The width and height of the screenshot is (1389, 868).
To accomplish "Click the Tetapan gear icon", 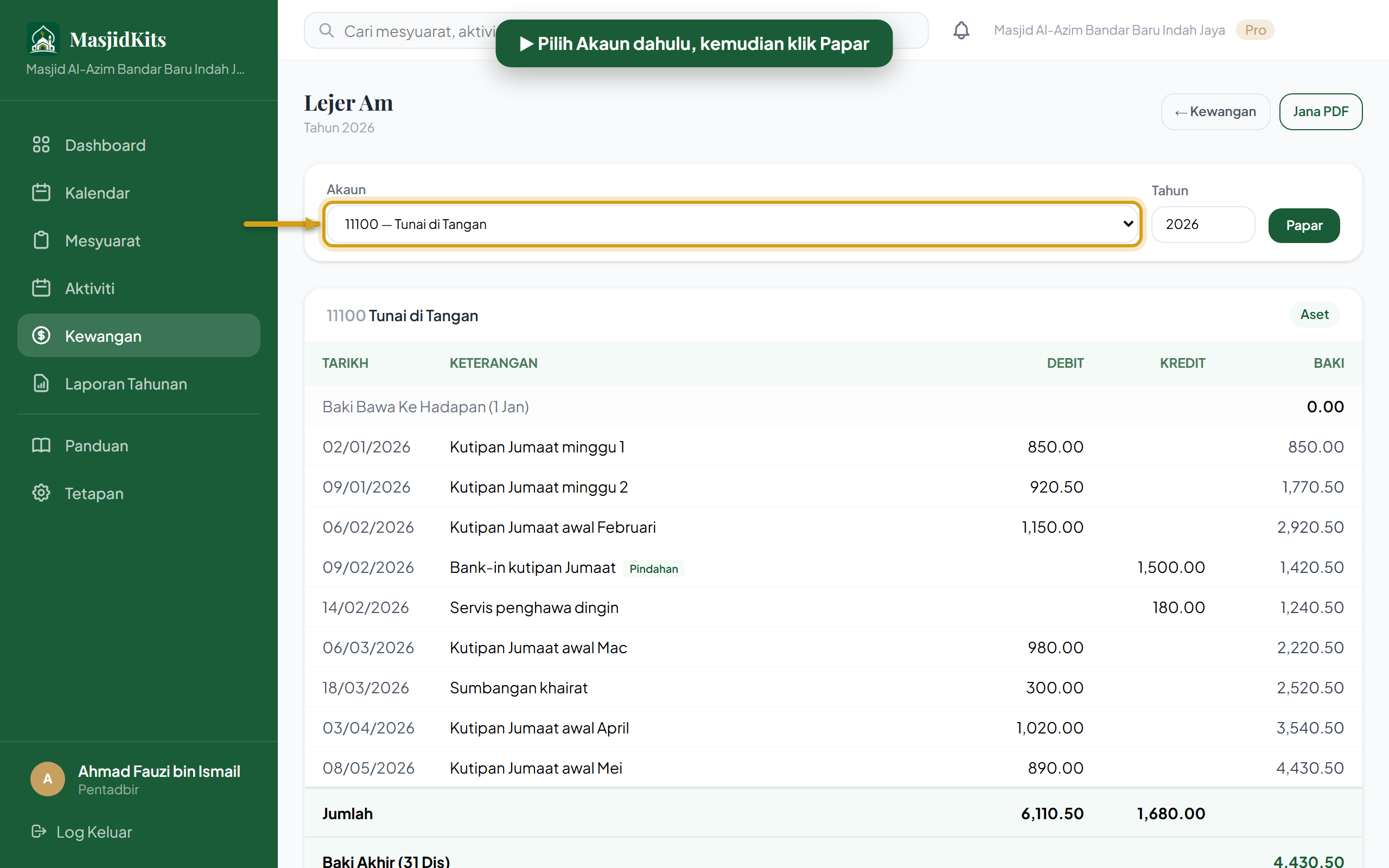I will tap(41, 493).
